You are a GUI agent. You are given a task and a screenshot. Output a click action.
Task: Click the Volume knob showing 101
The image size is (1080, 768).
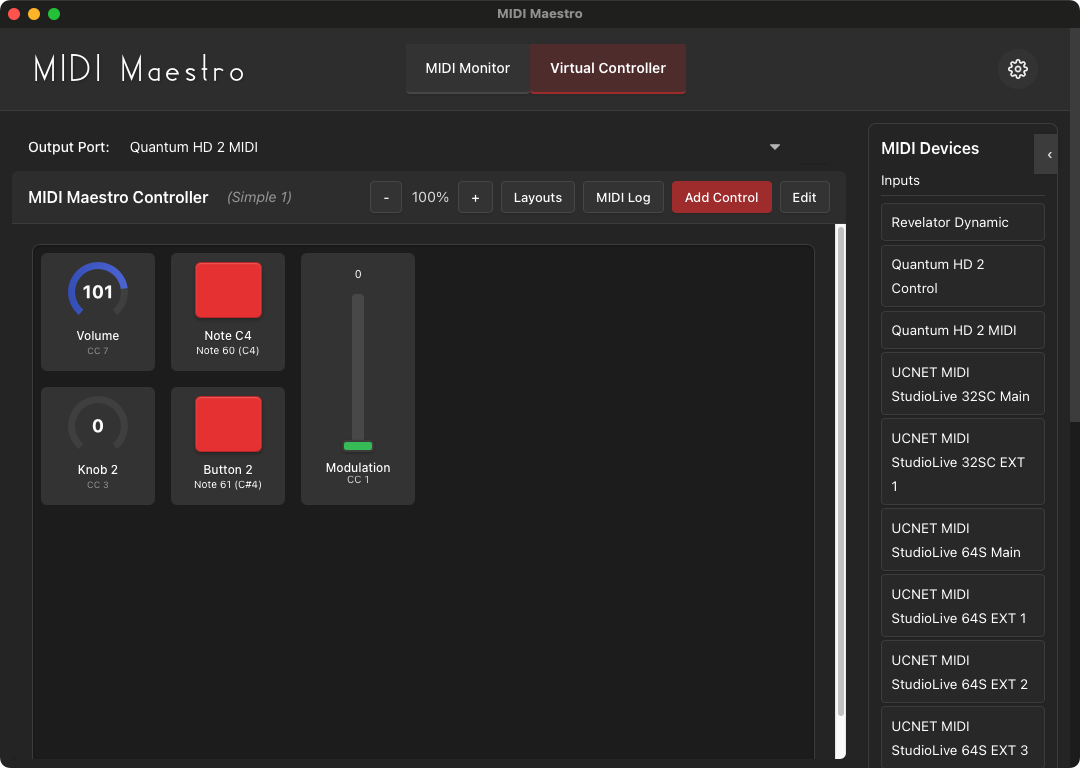98,292
